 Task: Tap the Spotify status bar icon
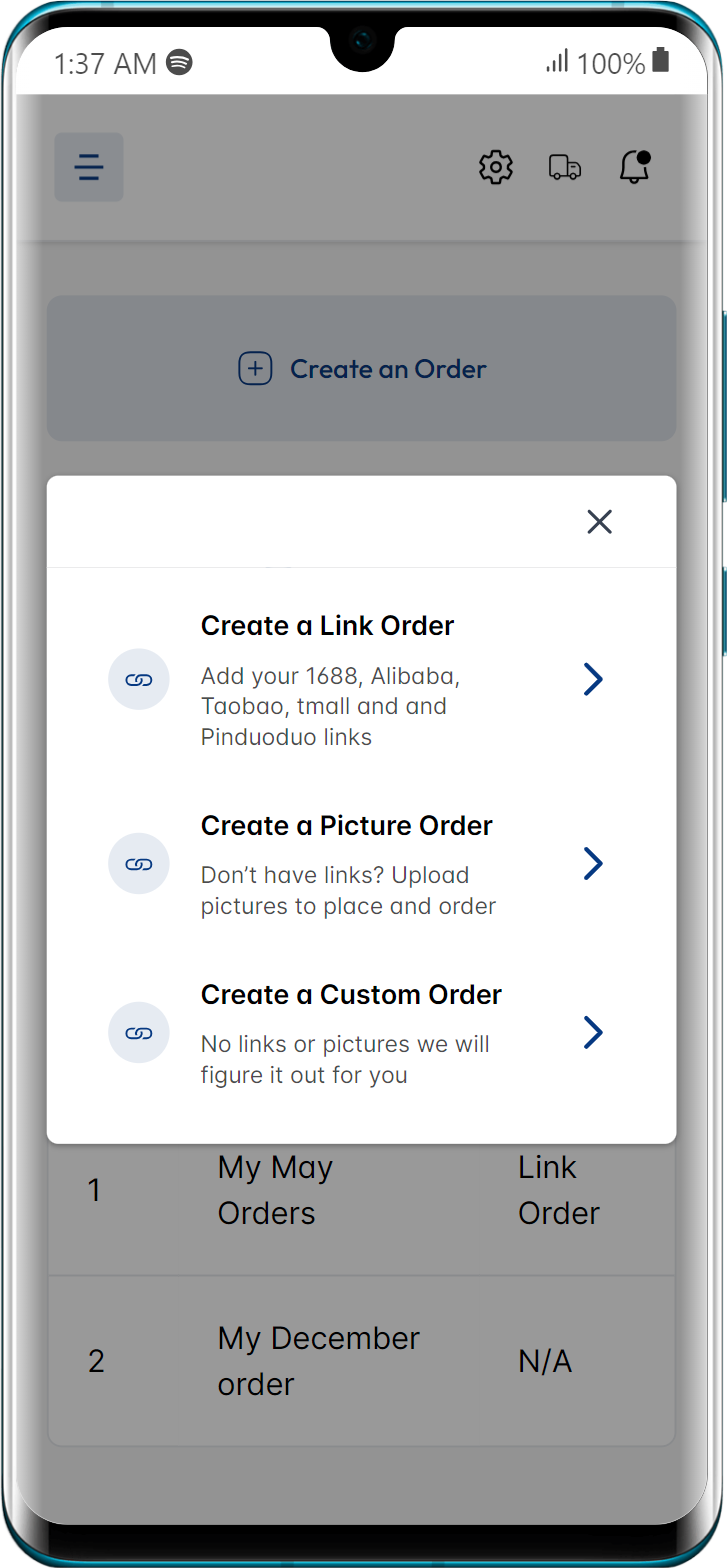[180, 63]
